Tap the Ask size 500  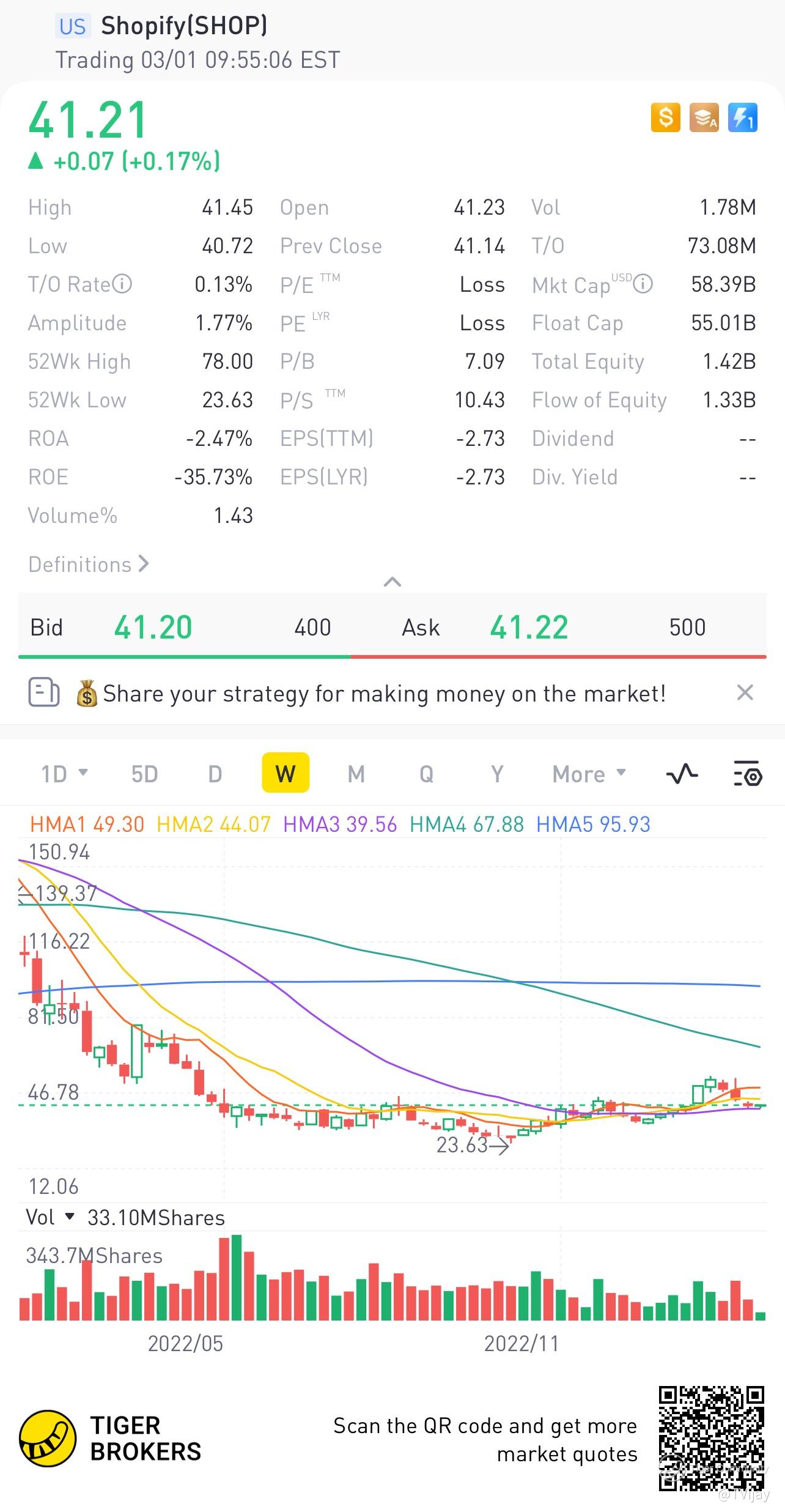(687, 628)
